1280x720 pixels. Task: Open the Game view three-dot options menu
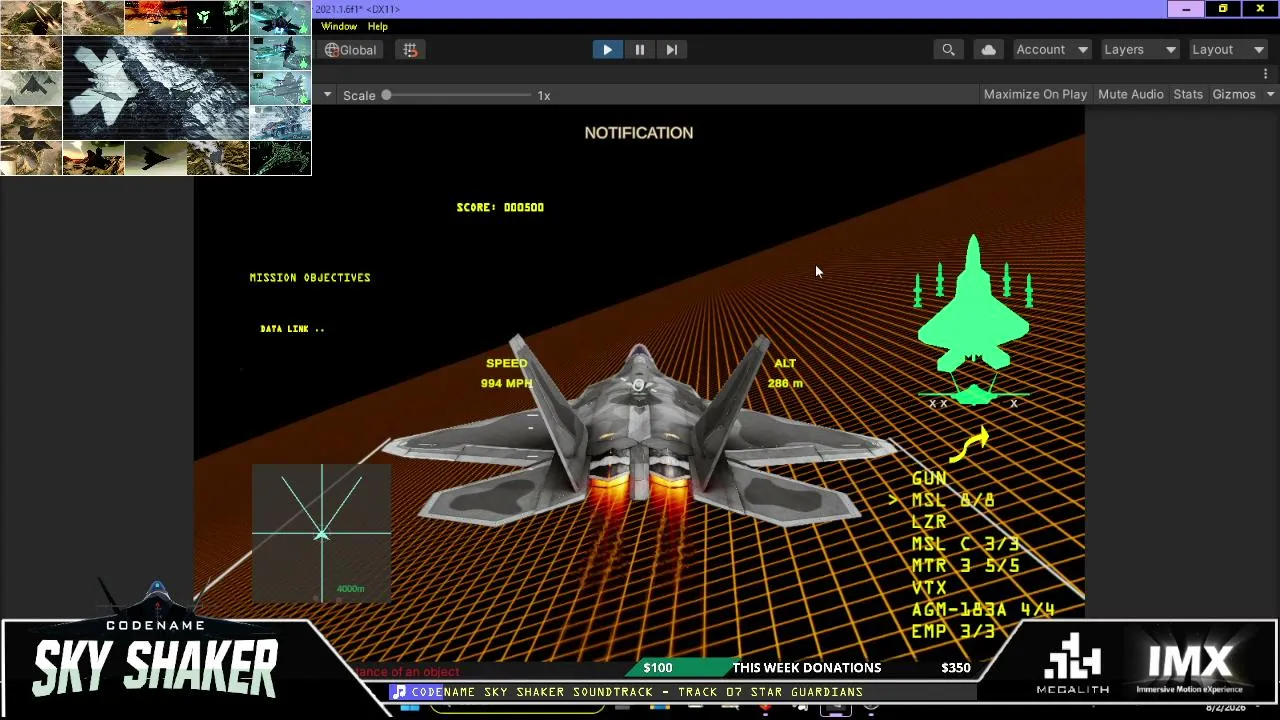[x=1266, y=74]
